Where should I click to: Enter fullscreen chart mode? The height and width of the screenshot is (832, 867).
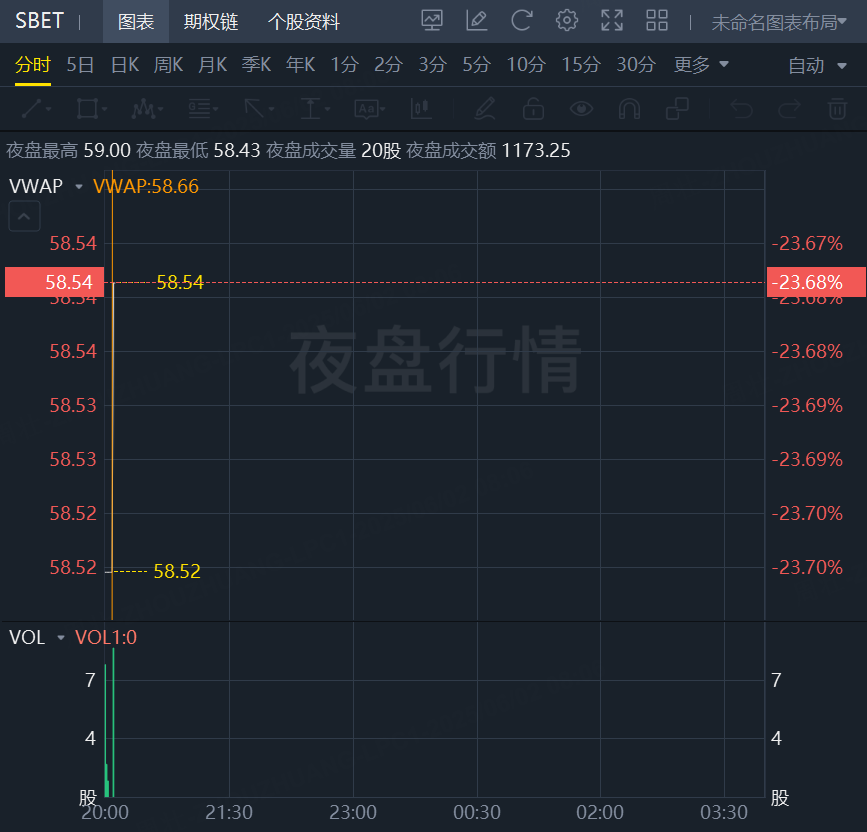(612, 21)
